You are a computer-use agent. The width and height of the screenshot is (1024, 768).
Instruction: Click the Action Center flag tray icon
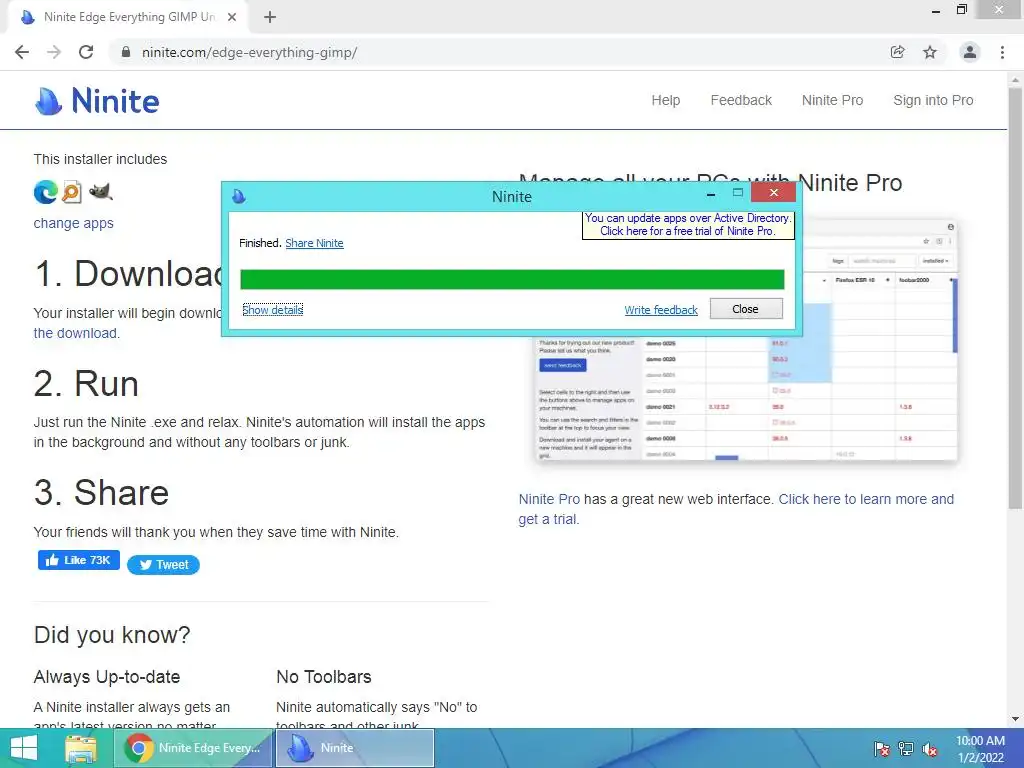[x=882, y=749]
